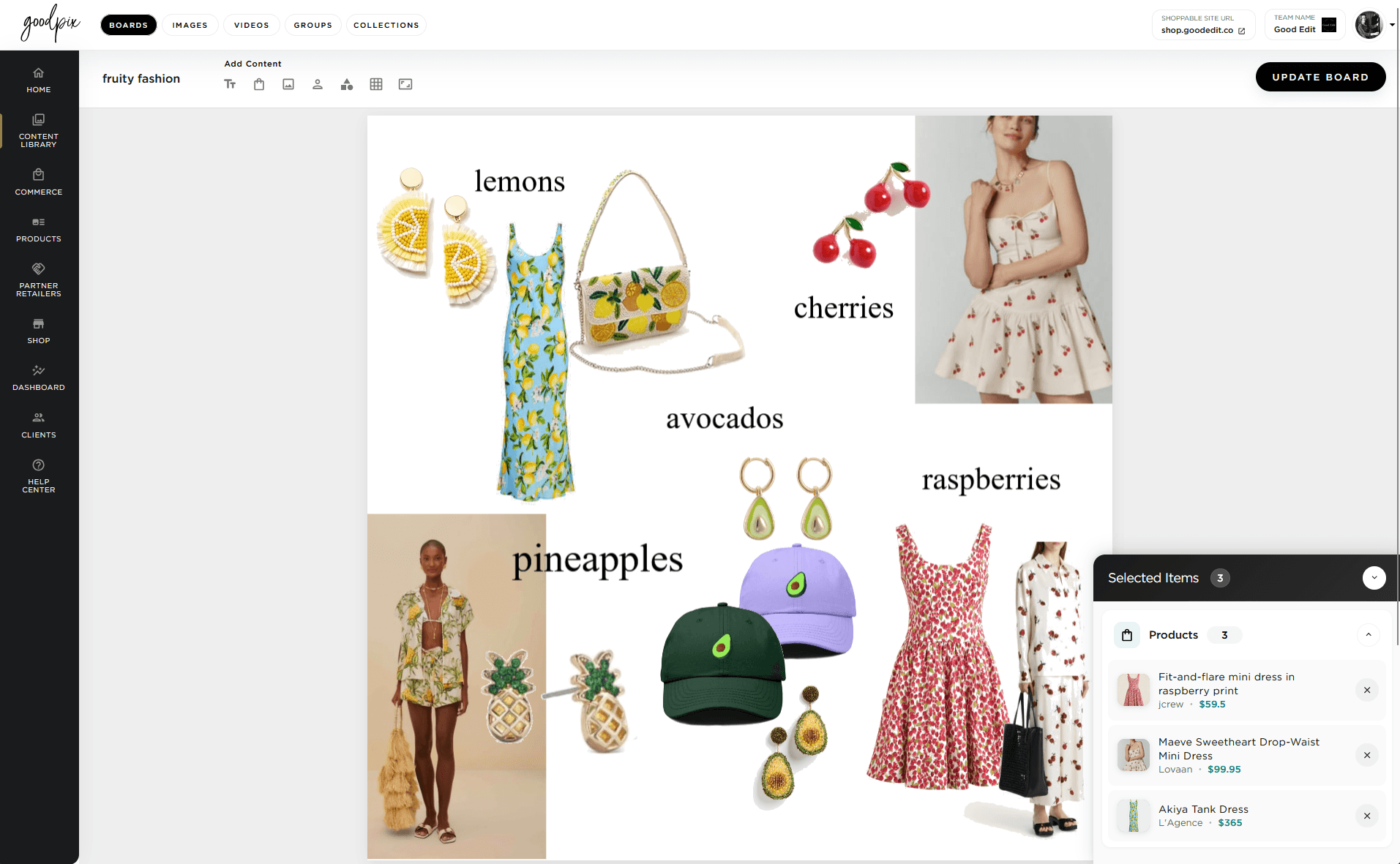This screenshot has width=1400, height=864.
Task: Click the add shapes icon
Action: [347, 84]
